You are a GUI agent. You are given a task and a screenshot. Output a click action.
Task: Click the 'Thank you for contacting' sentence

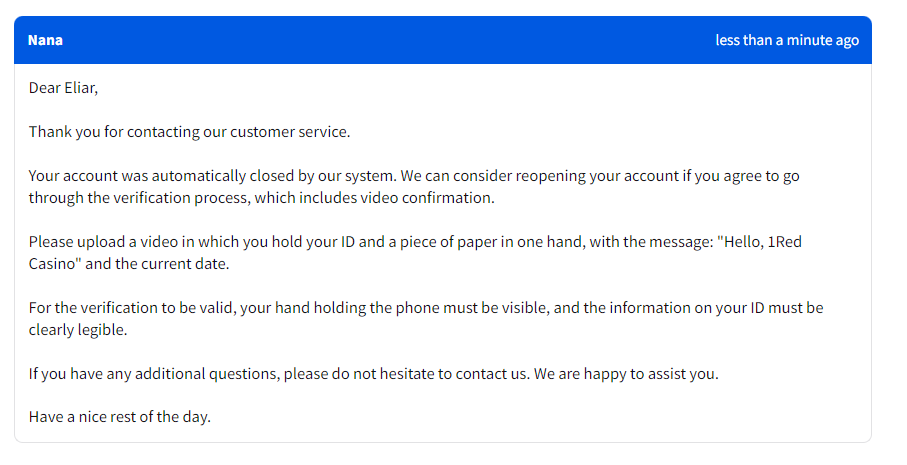click(x=120, y=132)
